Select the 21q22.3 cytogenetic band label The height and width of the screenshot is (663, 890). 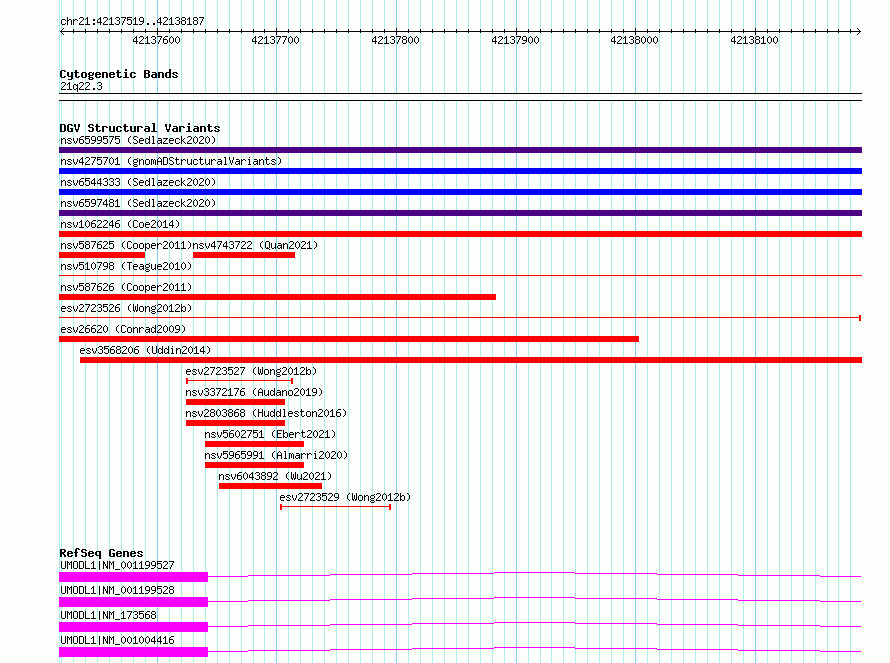(x=81, y=86)
